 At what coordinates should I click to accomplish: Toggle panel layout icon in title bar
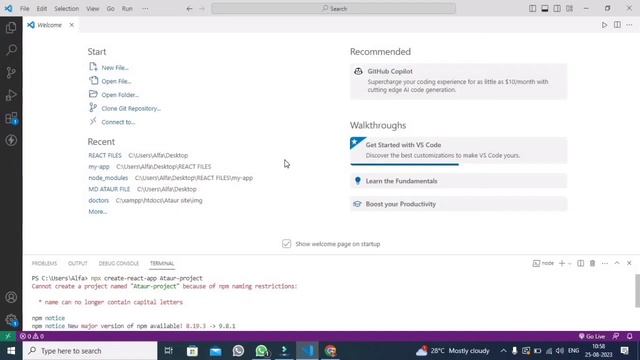point(544,9)
